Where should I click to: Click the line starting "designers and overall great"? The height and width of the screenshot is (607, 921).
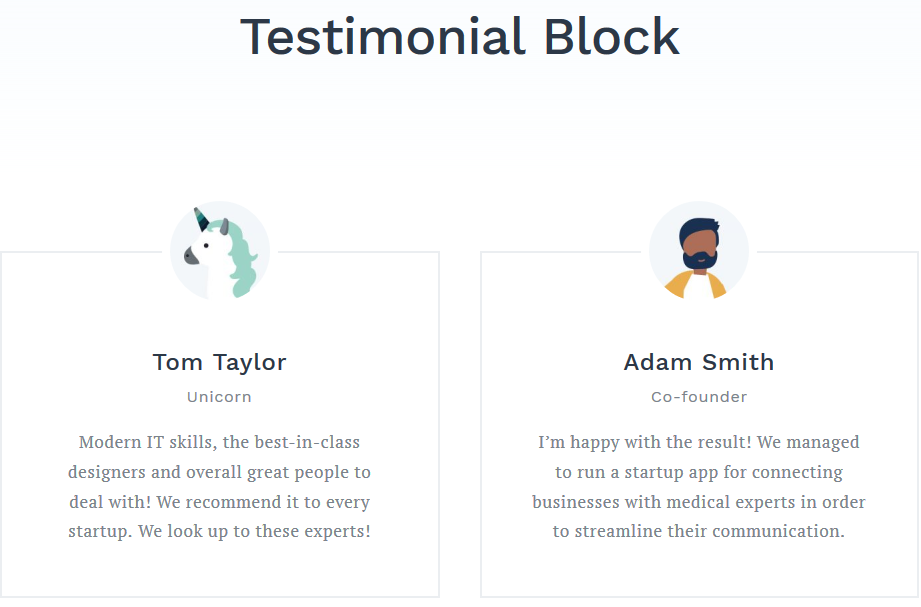pyautogui.click(x=219, y=472)
